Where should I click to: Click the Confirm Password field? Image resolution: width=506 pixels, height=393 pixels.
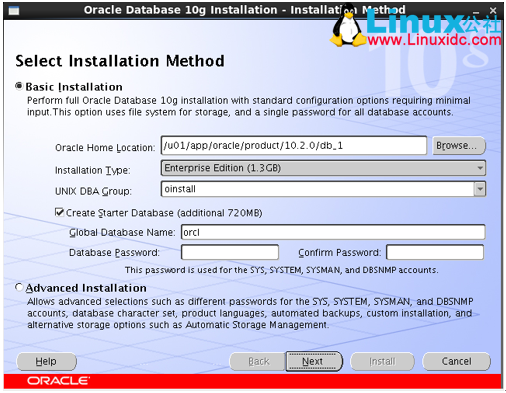(x=435, y=252)
